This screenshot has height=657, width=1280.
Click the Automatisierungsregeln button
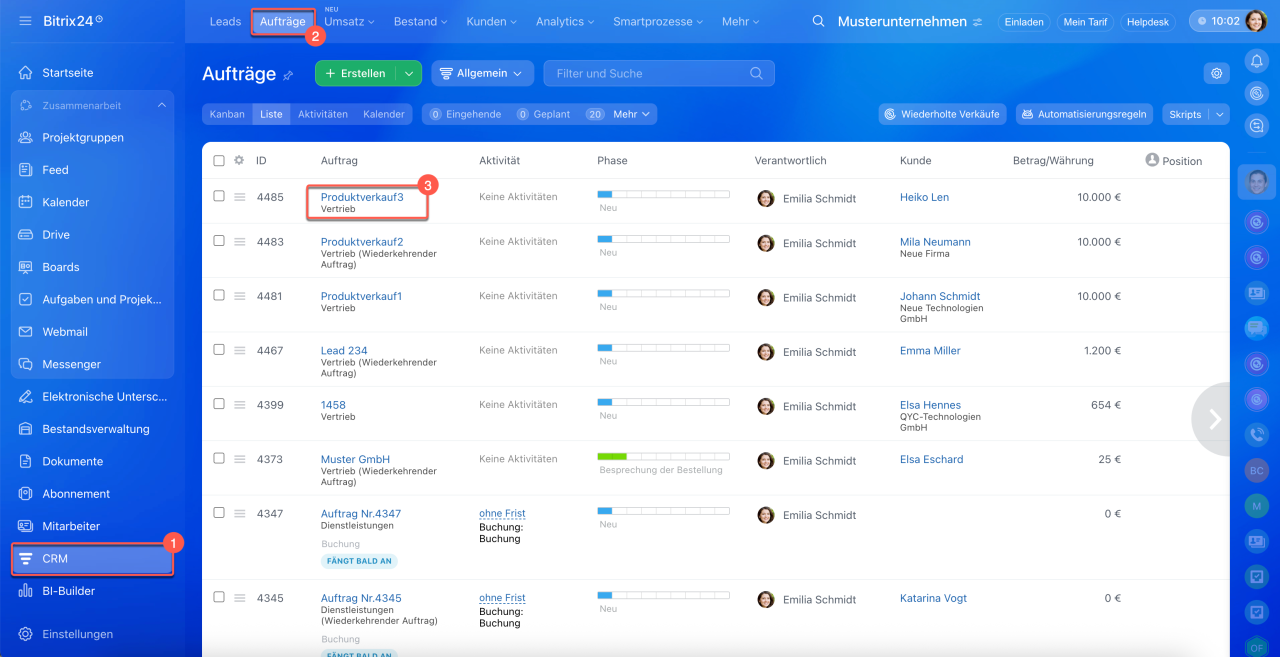point(1084,114)
